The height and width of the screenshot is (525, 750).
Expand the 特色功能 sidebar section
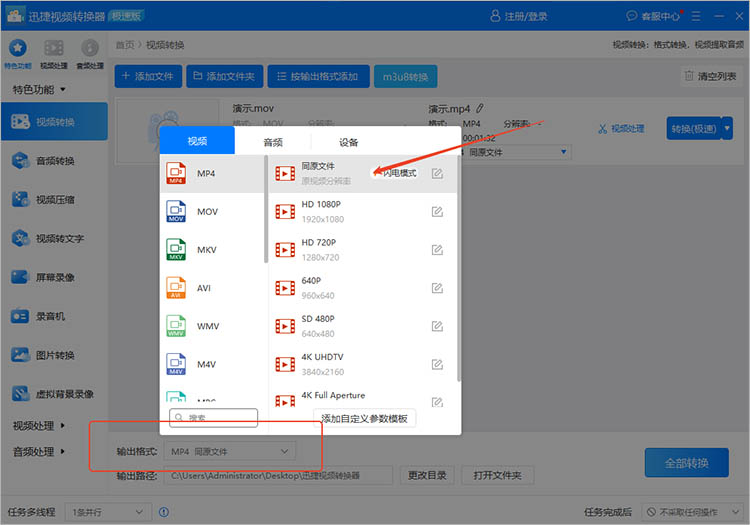(x=39, y=89)
